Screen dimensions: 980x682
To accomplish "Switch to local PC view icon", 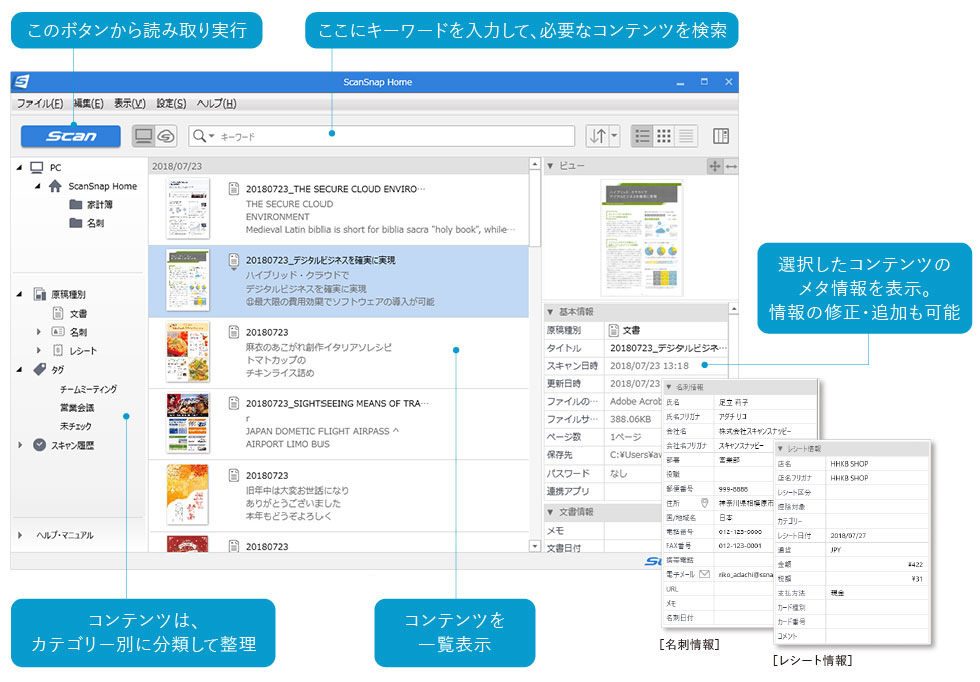I will [x=144, y=136].
